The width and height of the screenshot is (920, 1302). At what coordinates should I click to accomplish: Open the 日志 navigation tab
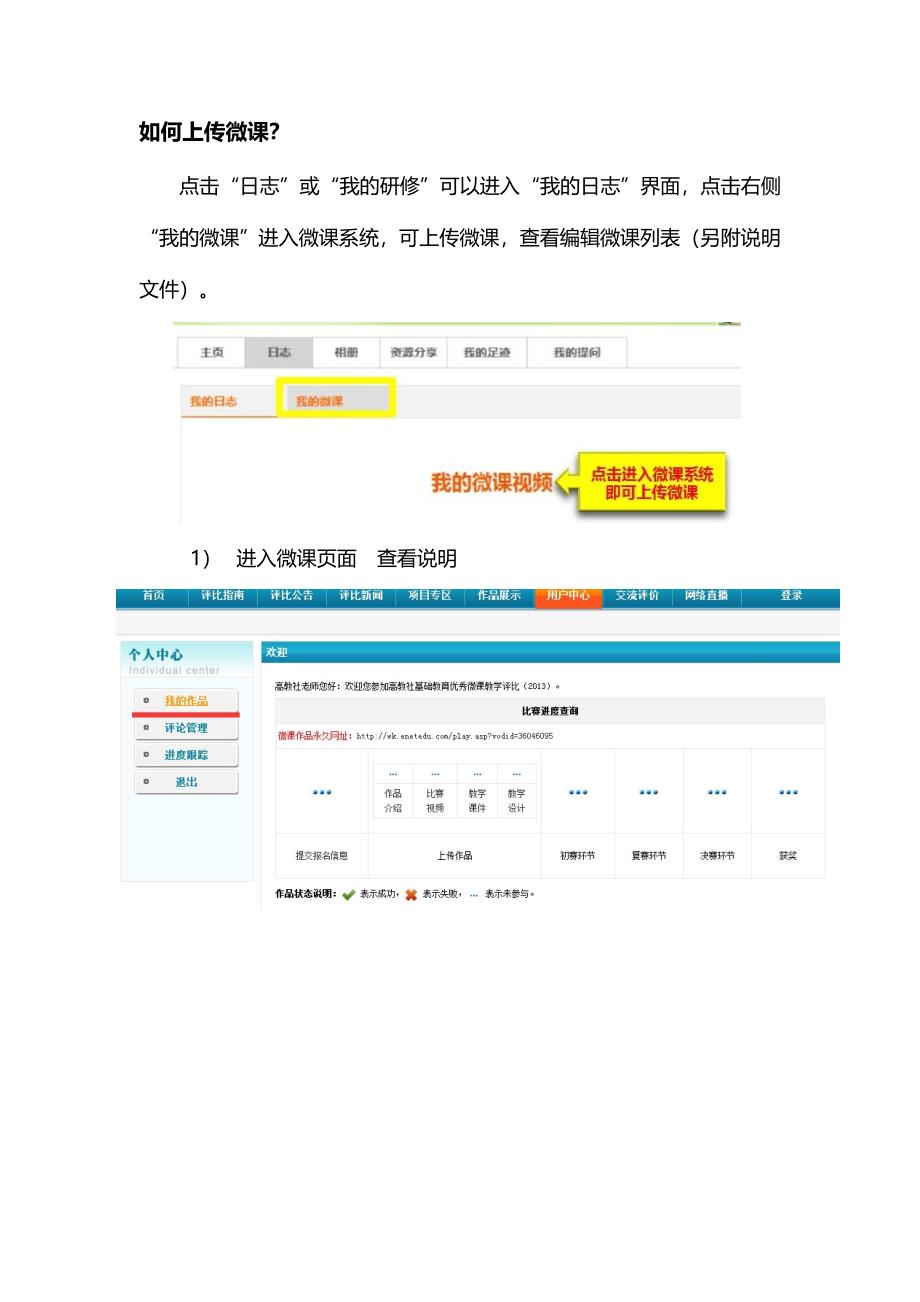click(279, 353)
